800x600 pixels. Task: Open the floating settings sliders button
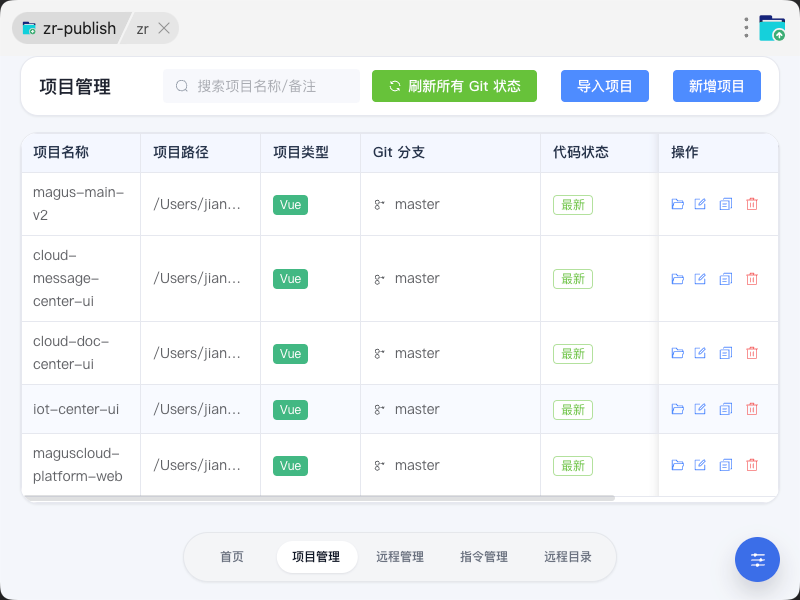(x=757, y=559)
